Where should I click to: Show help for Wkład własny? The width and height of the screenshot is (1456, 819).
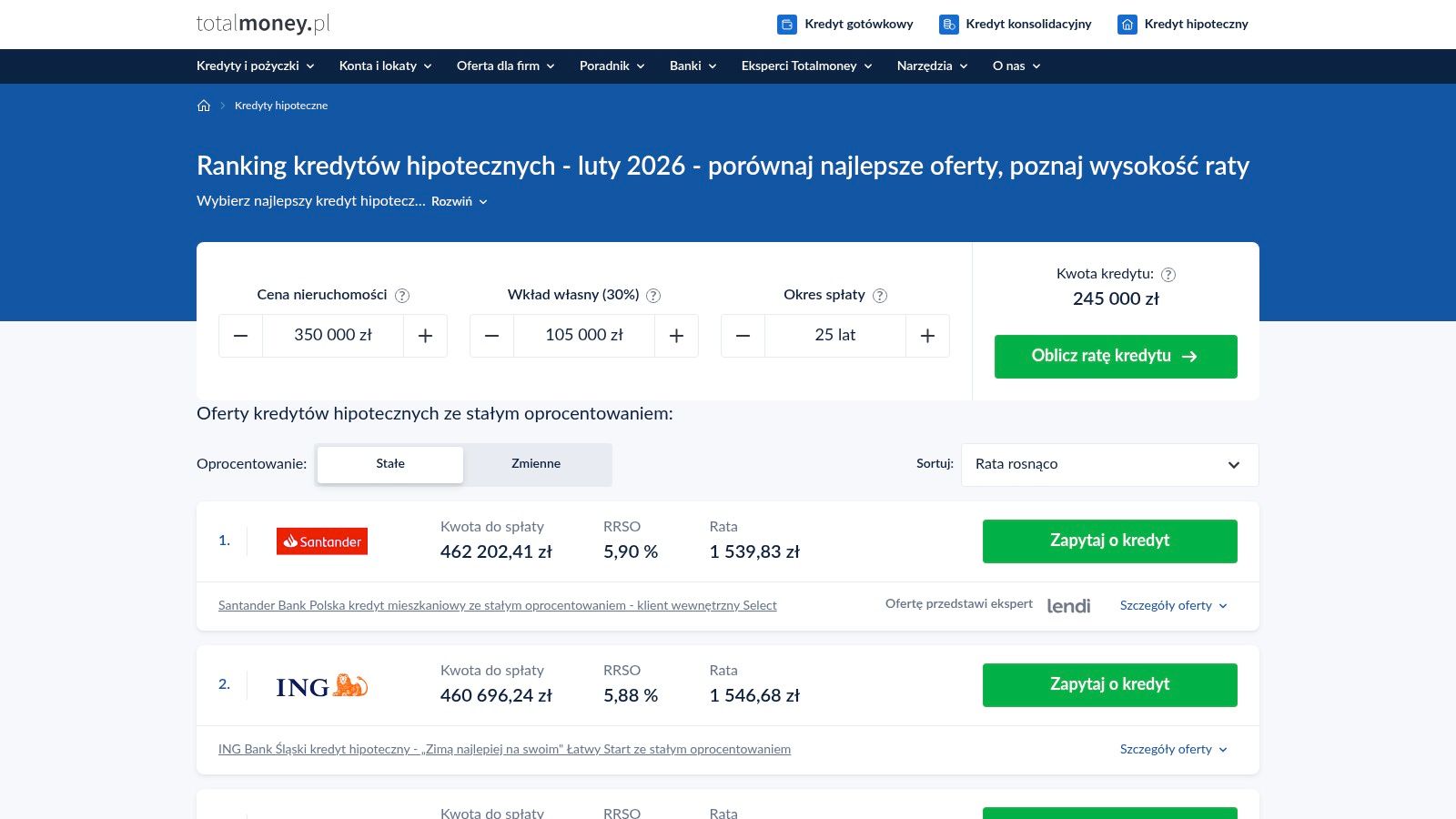(653, 296)
